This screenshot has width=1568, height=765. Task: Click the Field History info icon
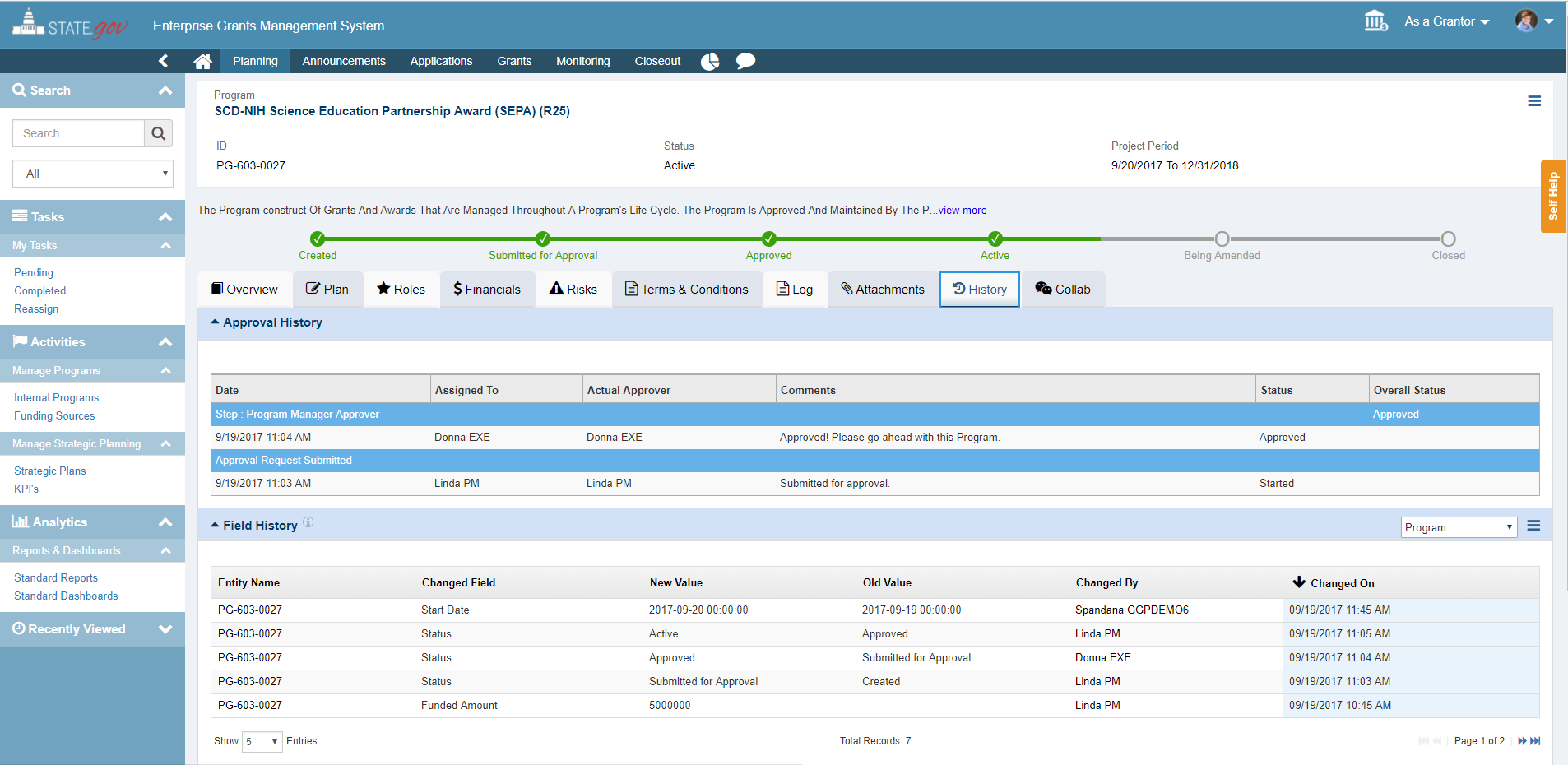click(308, 522)
